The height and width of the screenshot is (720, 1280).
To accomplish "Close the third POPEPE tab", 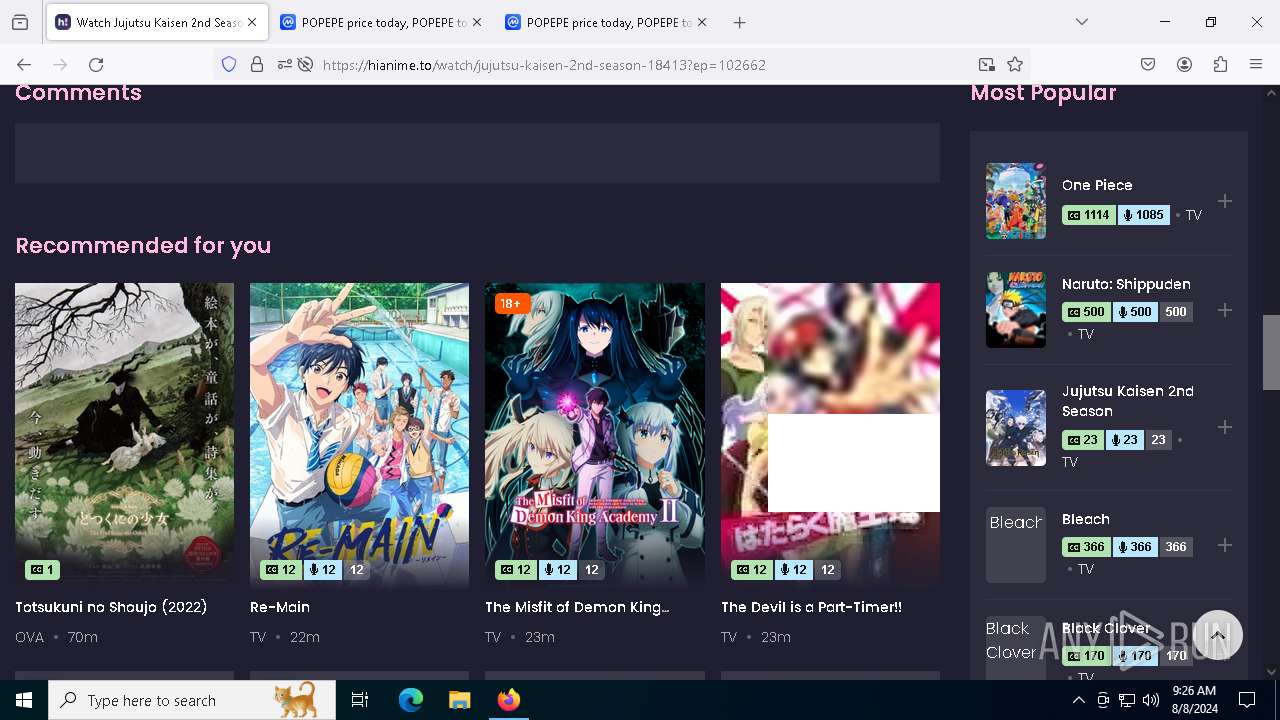I will point(702,22).
